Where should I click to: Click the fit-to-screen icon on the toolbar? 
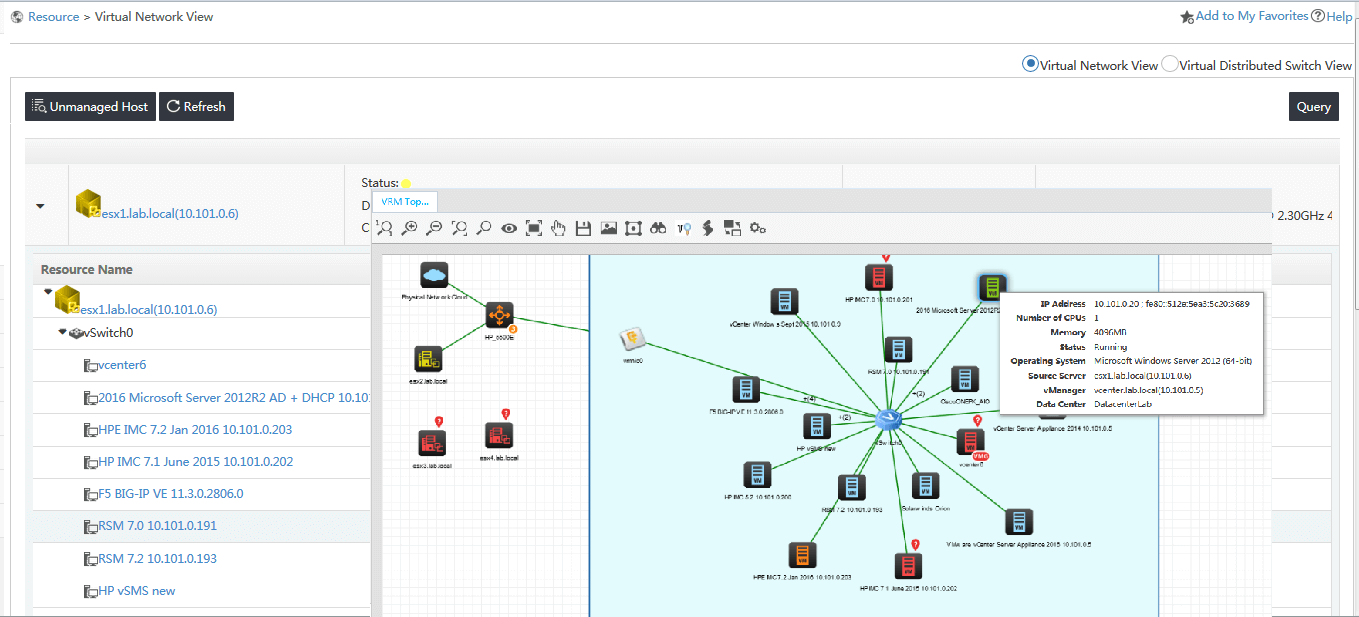[534, 228]
